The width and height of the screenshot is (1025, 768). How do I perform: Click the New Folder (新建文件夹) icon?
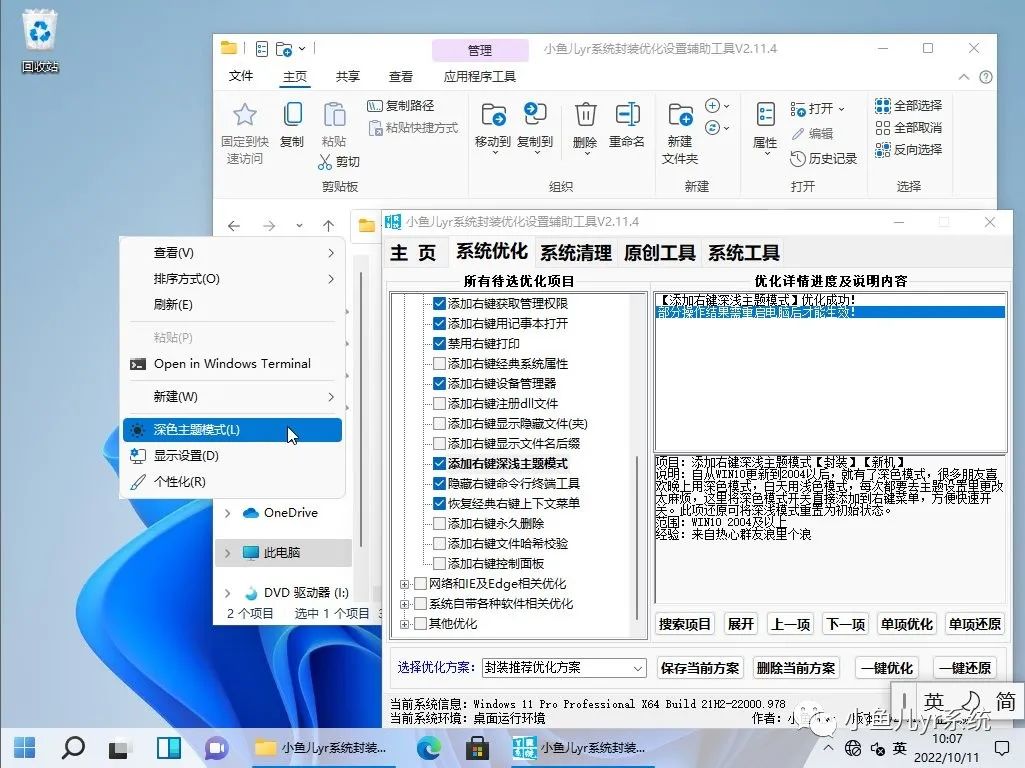[x=681, y=116]
